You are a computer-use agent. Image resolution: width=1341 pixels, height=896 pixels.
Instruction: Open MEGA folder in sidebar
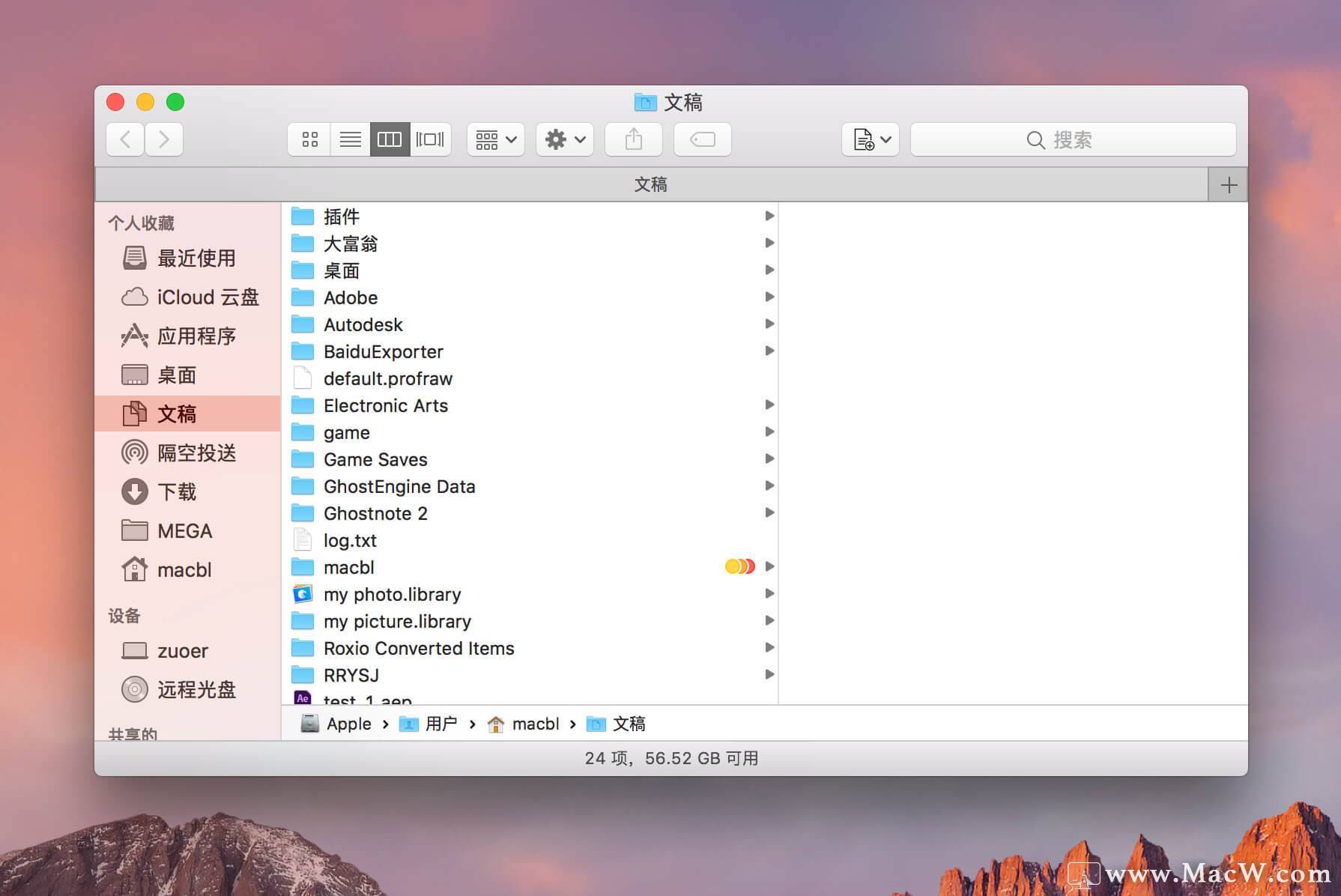(187, 531)
